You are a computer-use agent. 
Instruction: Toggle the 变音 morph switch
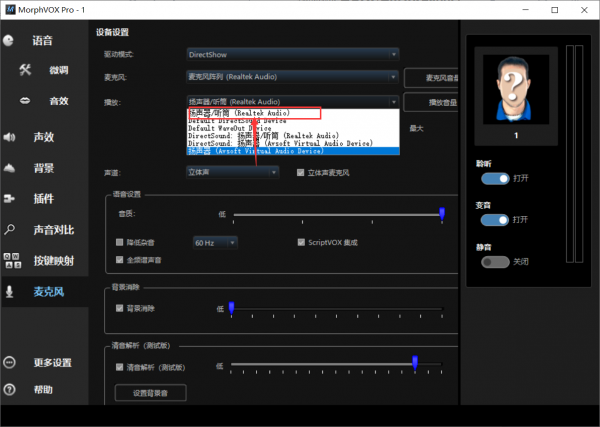[x=495, y=220]
